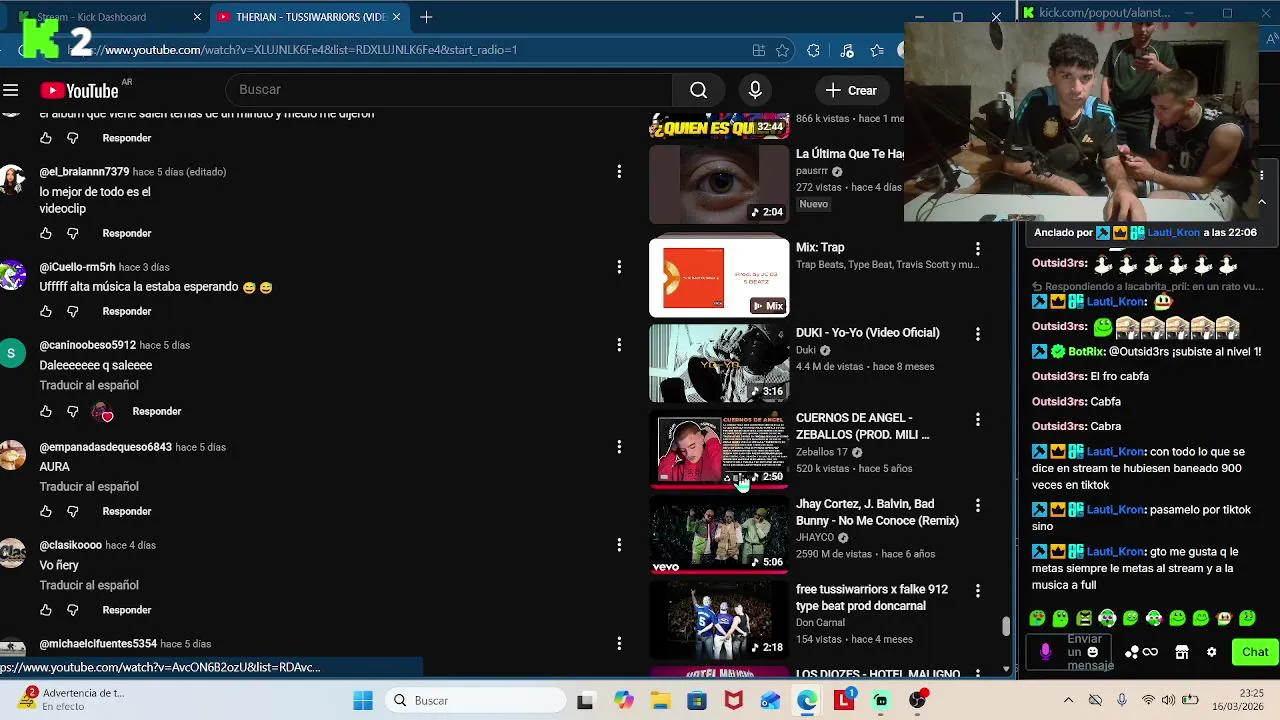Image resolution: width=1280 pixels, height=720 pixels.
Task: Focus the YouTube Buscar search box
Action: (450, 90)
